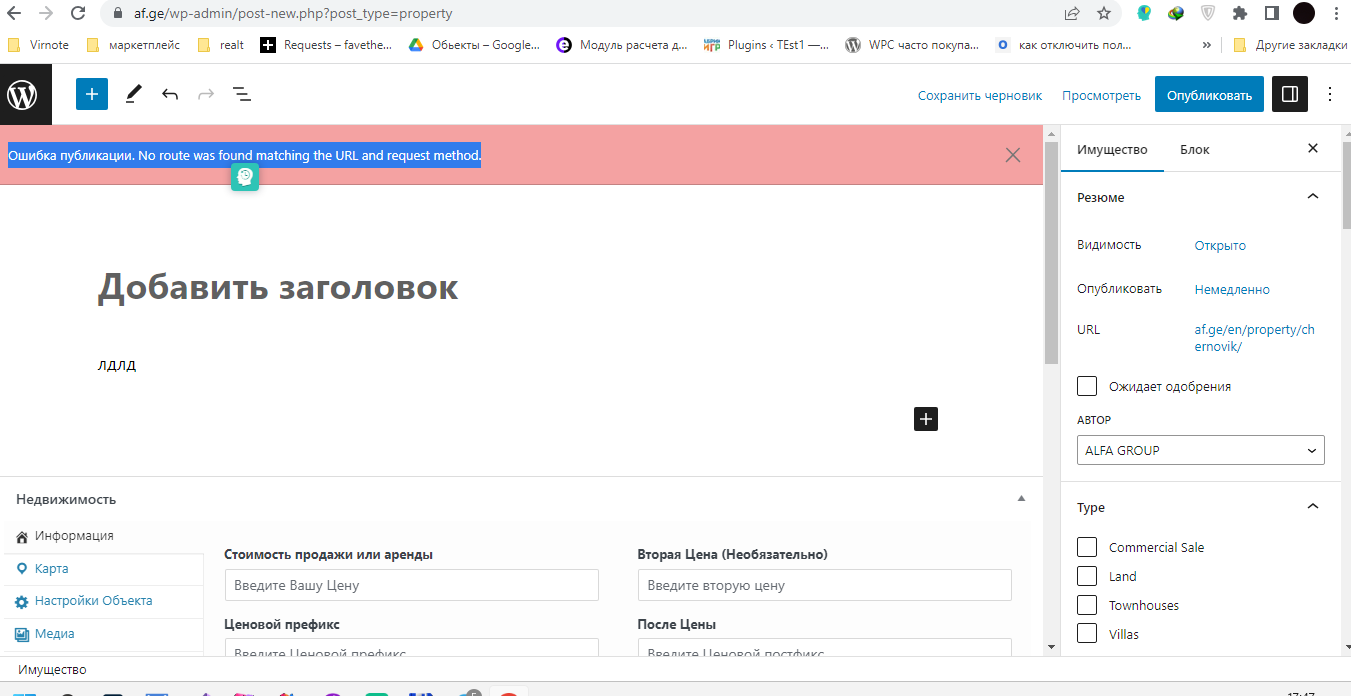Viewport: 1351px width, 696px height.
Task: Collapse the Резюме panel chevron
Action: click(x=1313, y=197)
